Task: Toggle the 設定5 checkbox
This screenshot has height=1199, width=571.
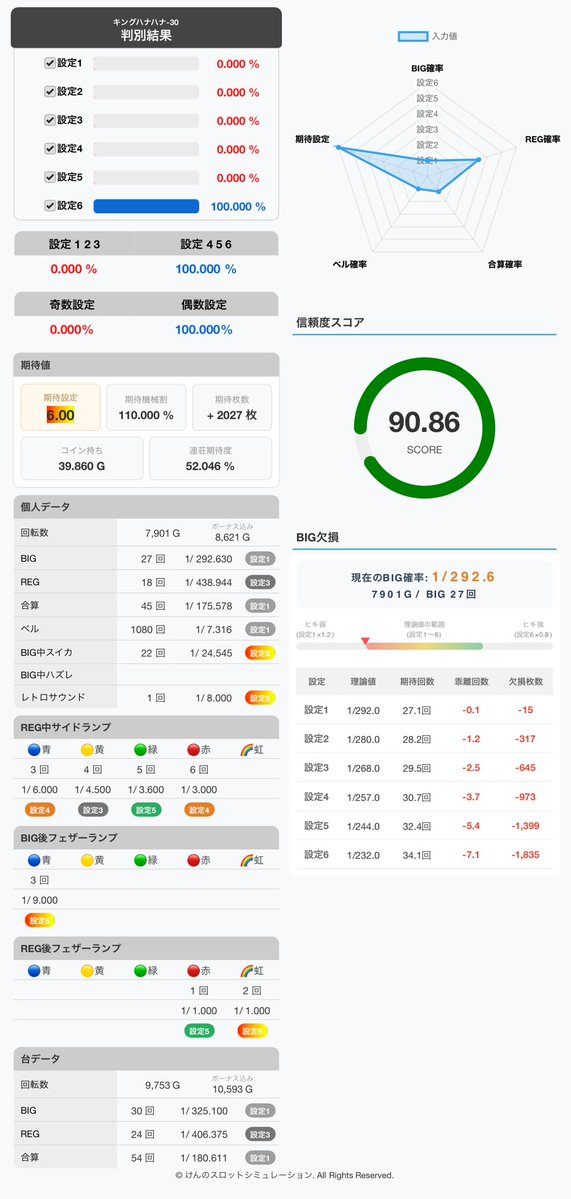Action: click(x=50, y=177)
